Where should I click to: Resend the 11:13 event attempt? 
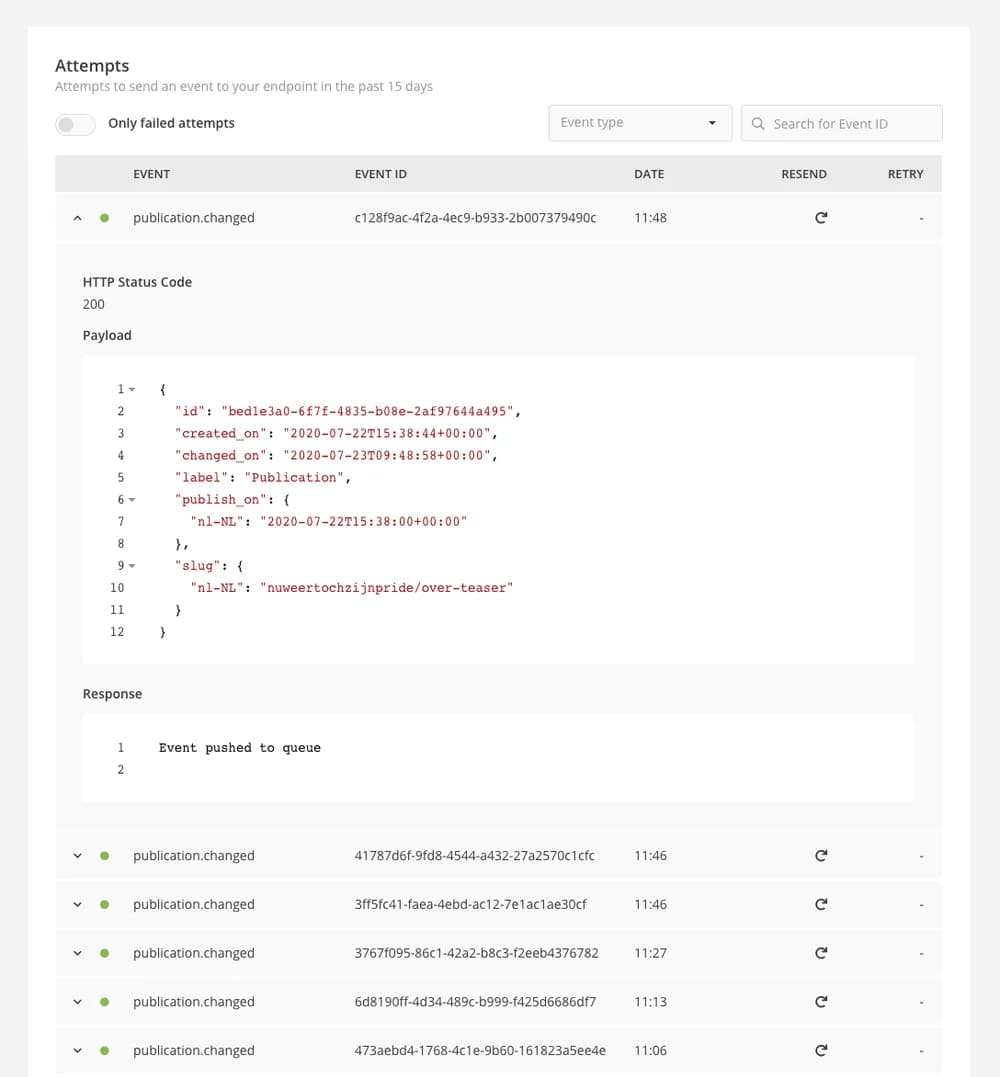click(x=821, y=1001)
